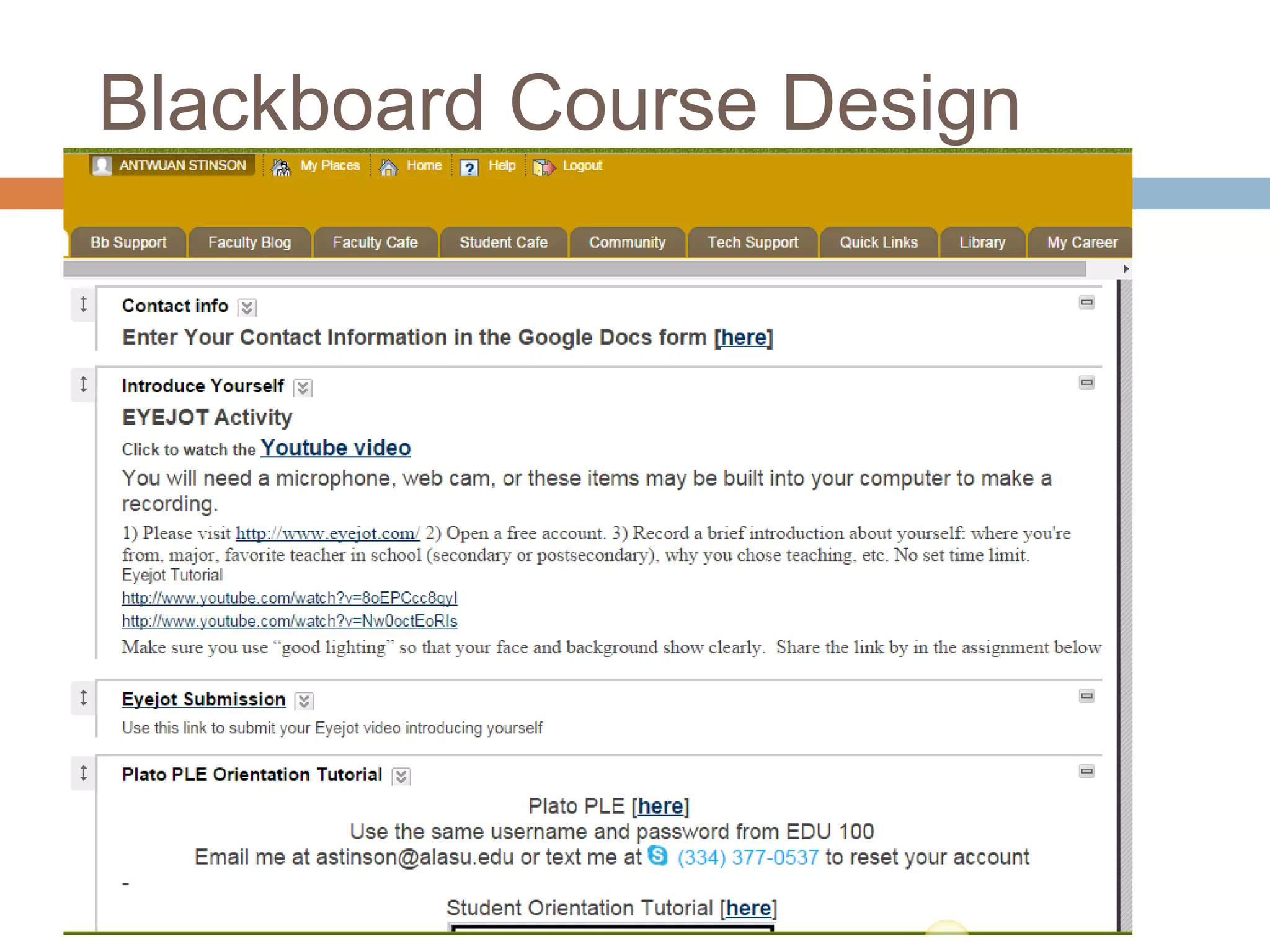The width and height of the screenshot is (1270, 952).
Task: Collapse the Plato PLE Orientation item minus icon
Action: (1086, 771)
